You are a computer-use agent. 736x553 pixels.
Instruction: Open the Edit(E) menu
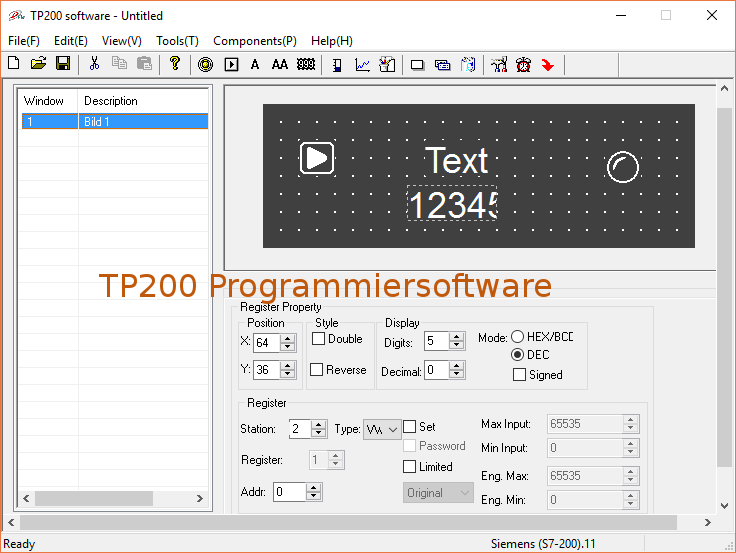coord(70,41)
